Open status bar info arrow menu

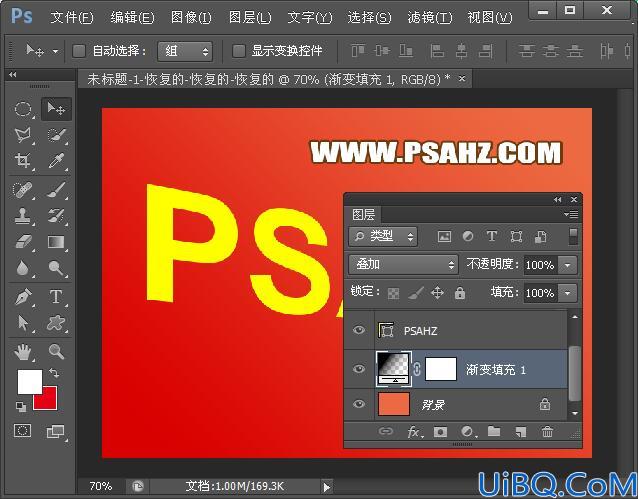[x=326, y=487]
